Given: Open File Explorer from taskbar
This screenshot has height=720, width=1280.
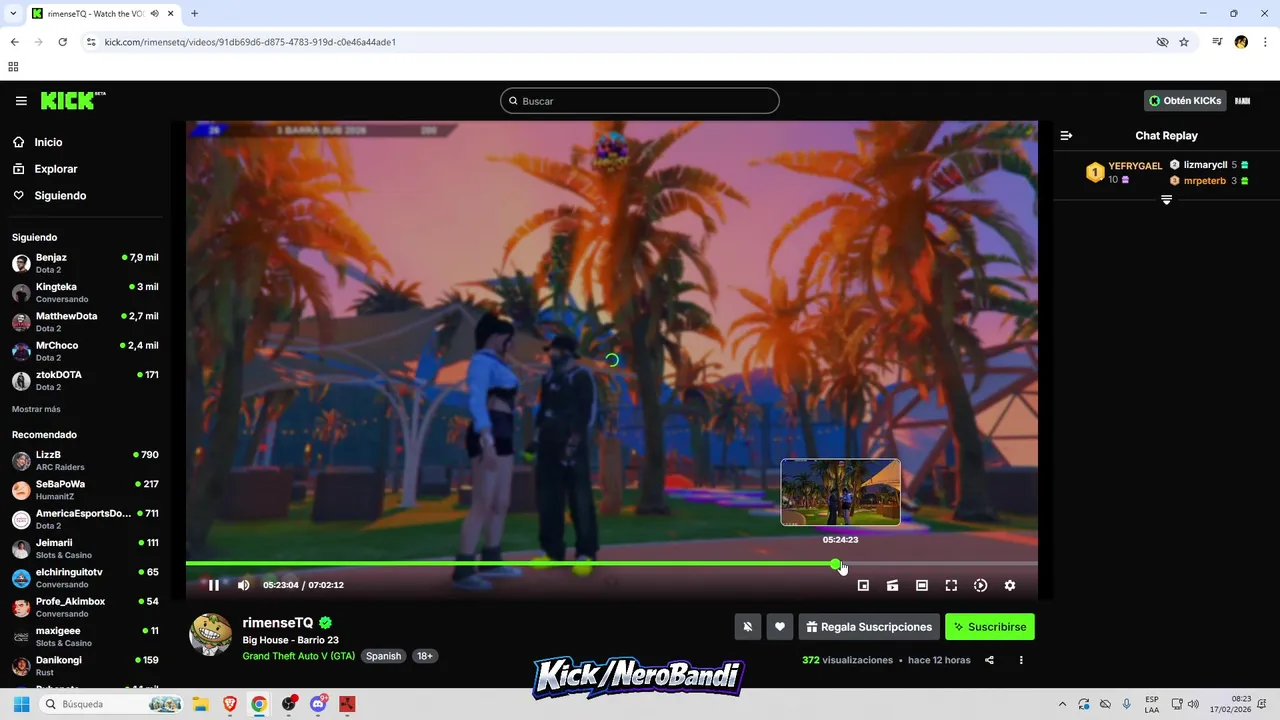Looking at the screenshot, I should pos(199,704).
